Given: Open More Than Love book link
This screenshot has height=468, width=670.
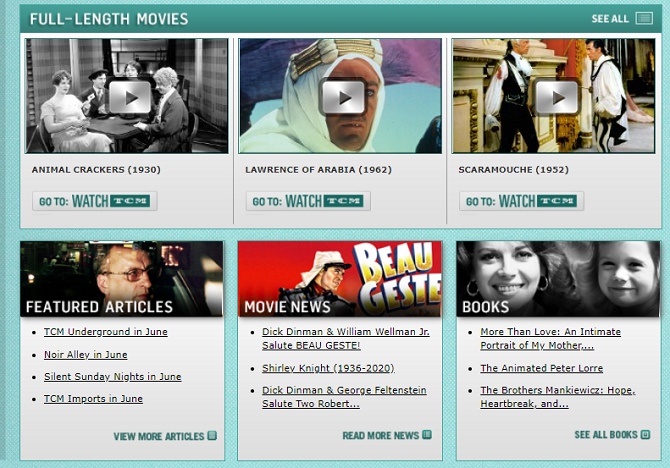Looking at the screenshot, I should click(550, 338).
